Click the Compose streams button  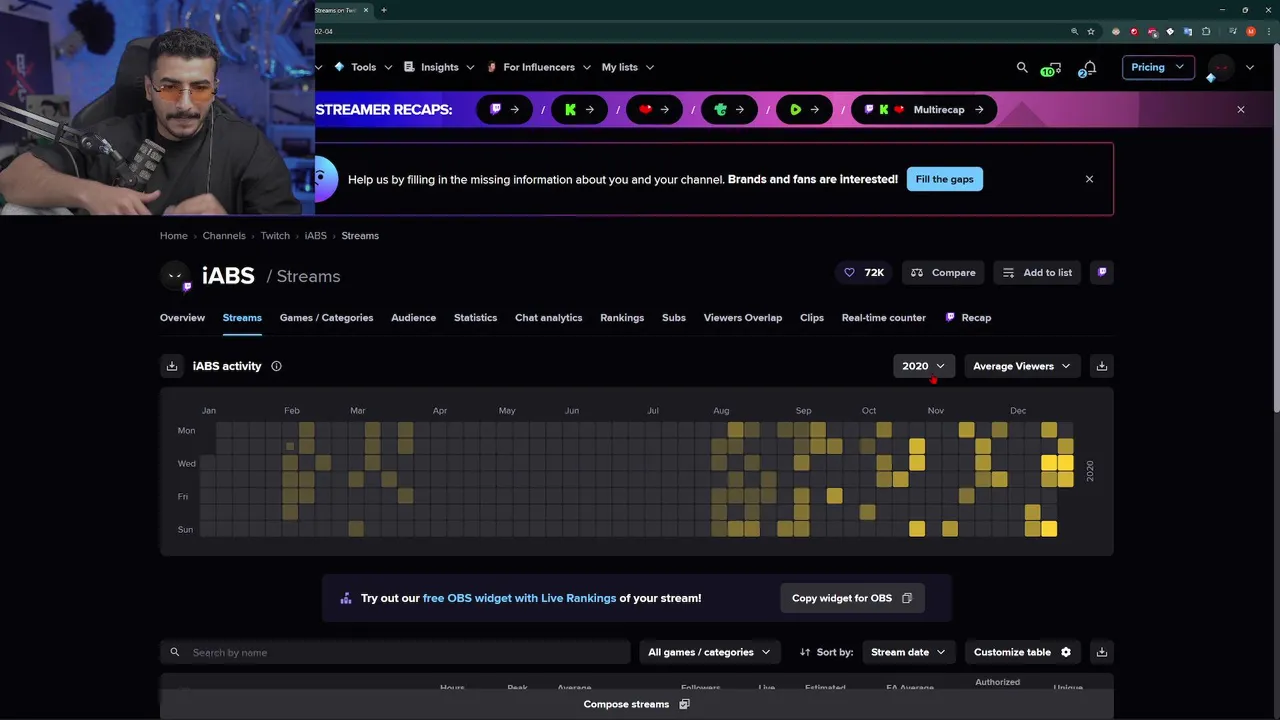tap(637, 704)
